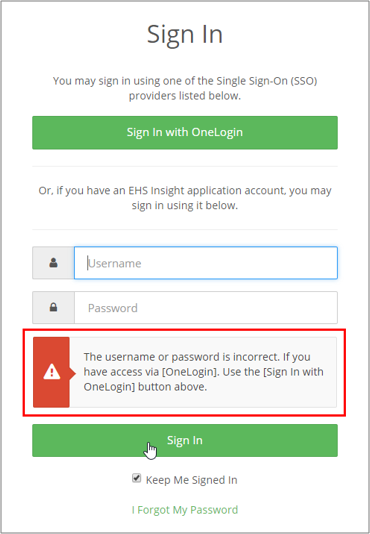Click the divider line below the OneLogin button
This screenshot has width=370, height=534.
click(x=185, y=167)
